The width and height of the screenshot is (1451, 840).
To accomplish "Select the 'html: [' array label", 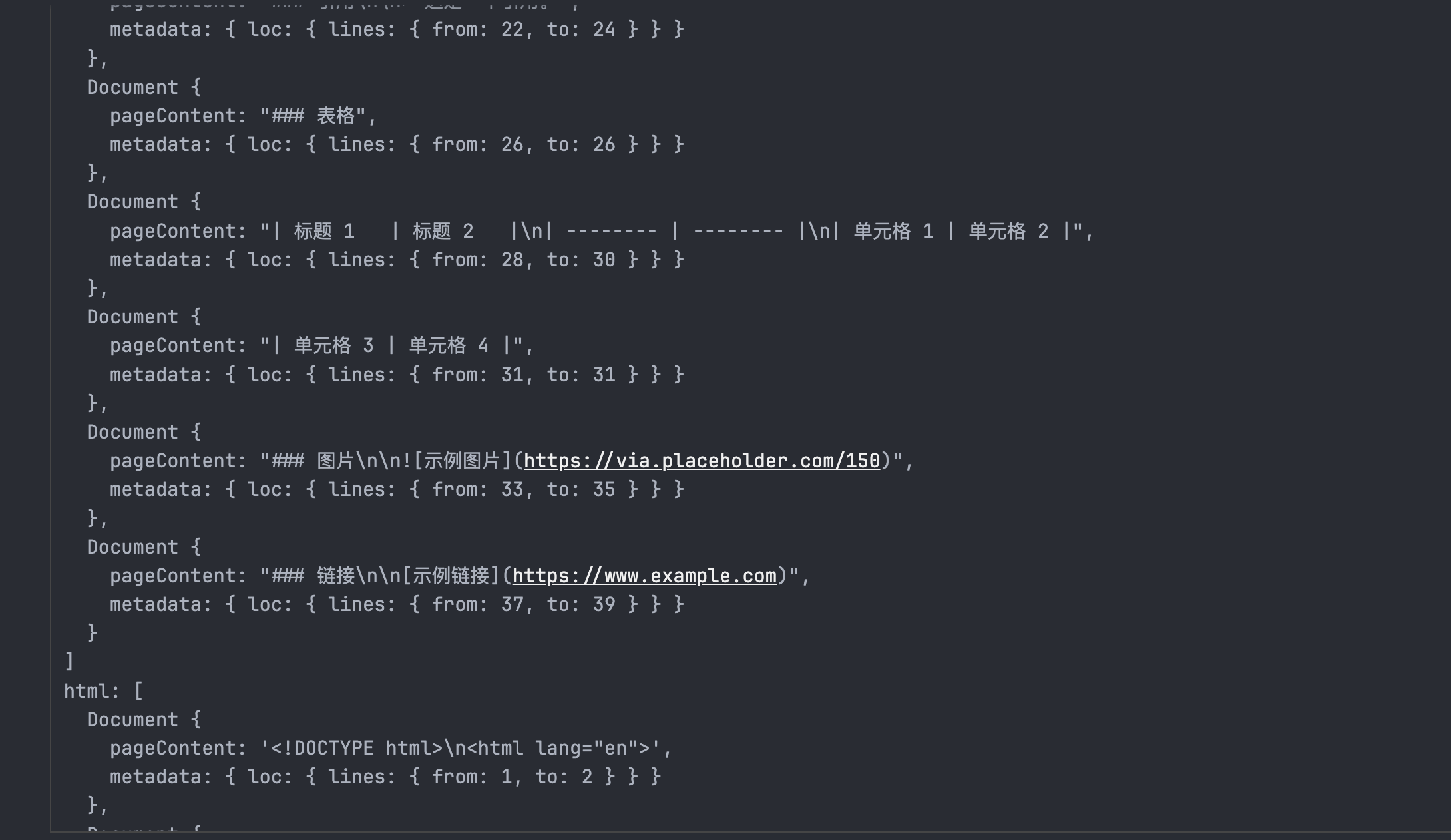I will pos(103,691).
